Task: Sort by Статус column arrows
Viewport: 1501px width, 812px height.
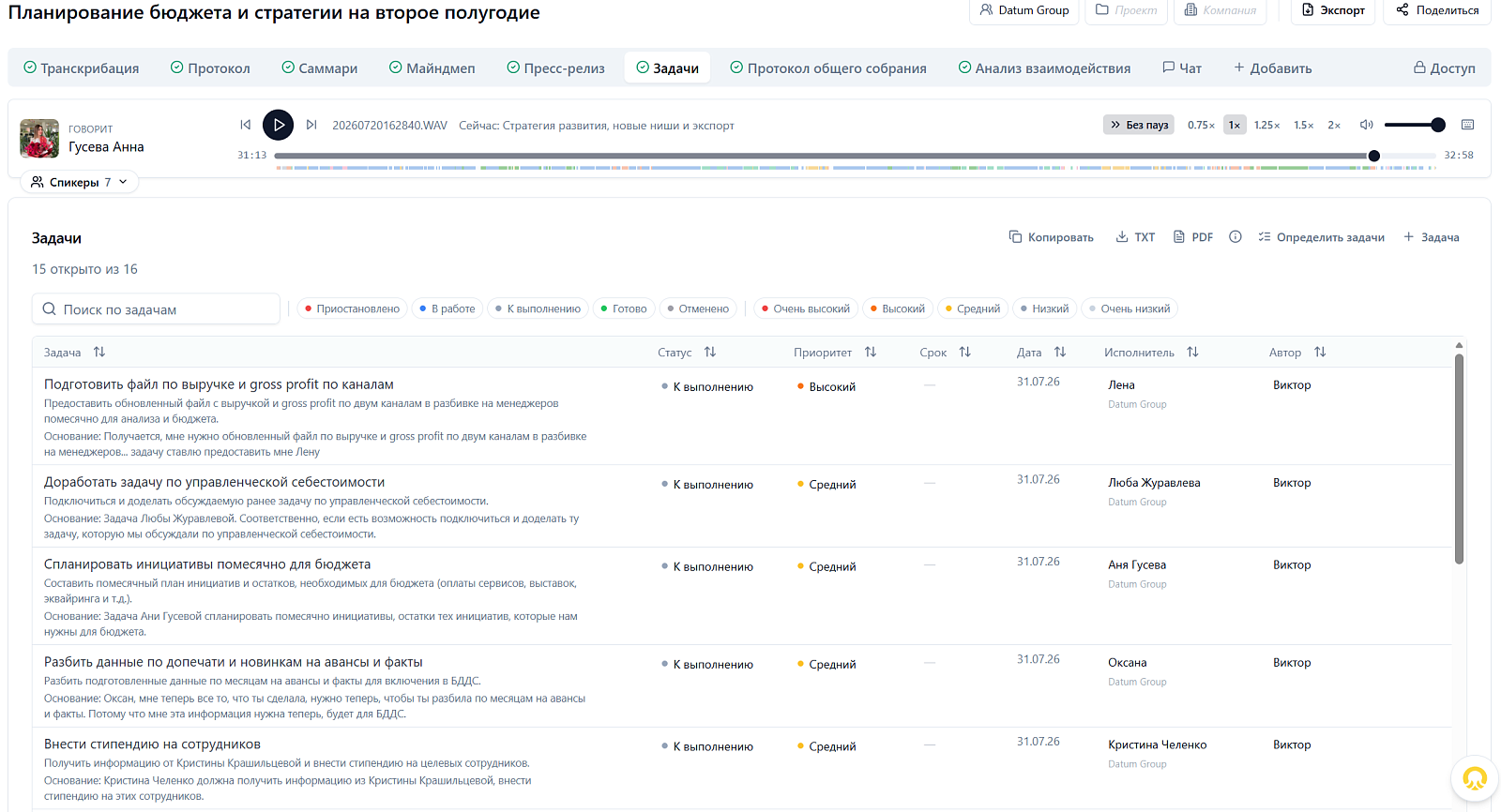Action: pyautogui.click(x=710, y=352)
